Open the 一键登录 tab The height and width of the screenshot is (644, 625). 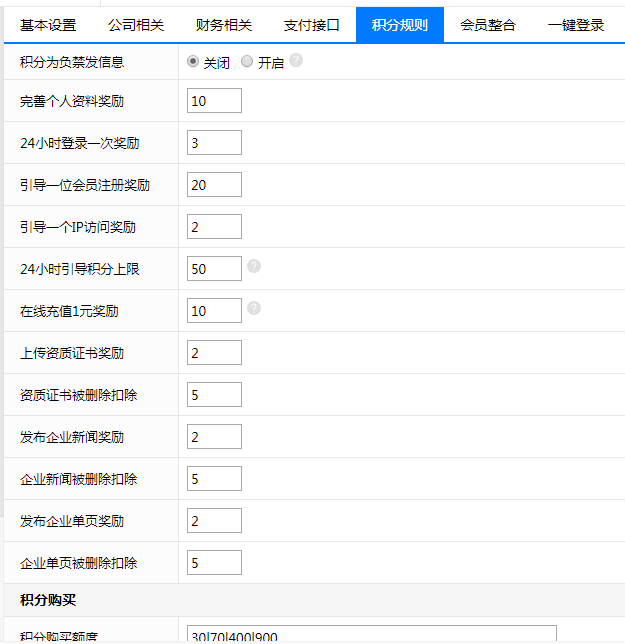tap(576, 25)
